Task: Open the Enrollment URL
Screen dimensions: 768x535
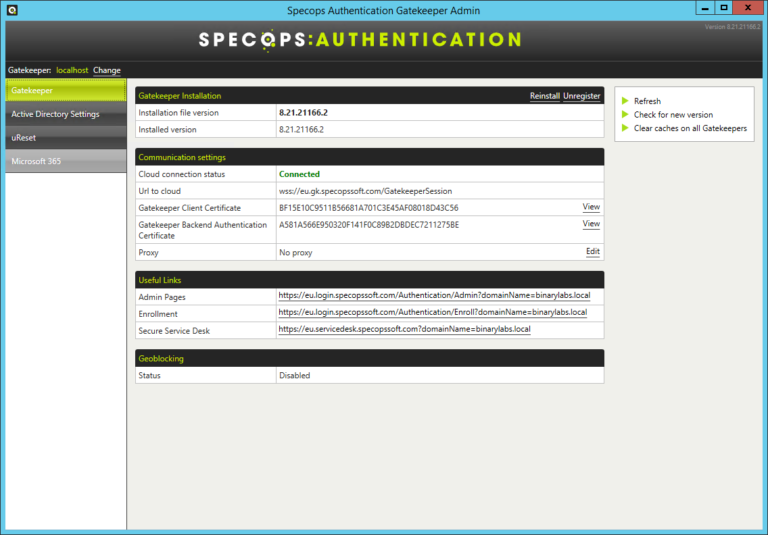Action: (x=432, y=312)
